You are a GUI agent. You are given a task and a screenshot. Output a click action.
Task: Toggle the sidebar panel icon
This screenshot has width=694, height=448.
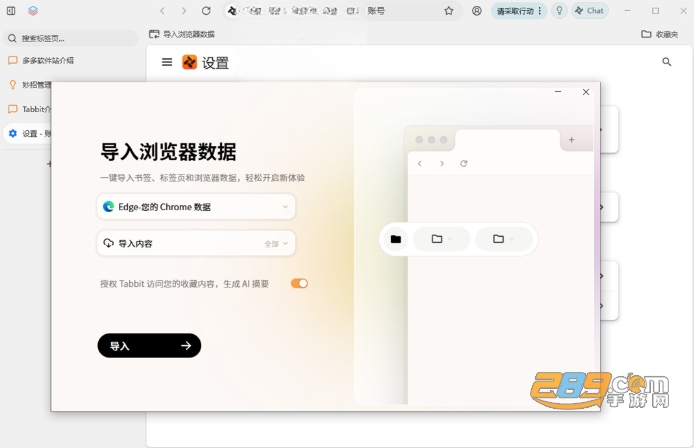pyautogui.click(x=11, y=11)
